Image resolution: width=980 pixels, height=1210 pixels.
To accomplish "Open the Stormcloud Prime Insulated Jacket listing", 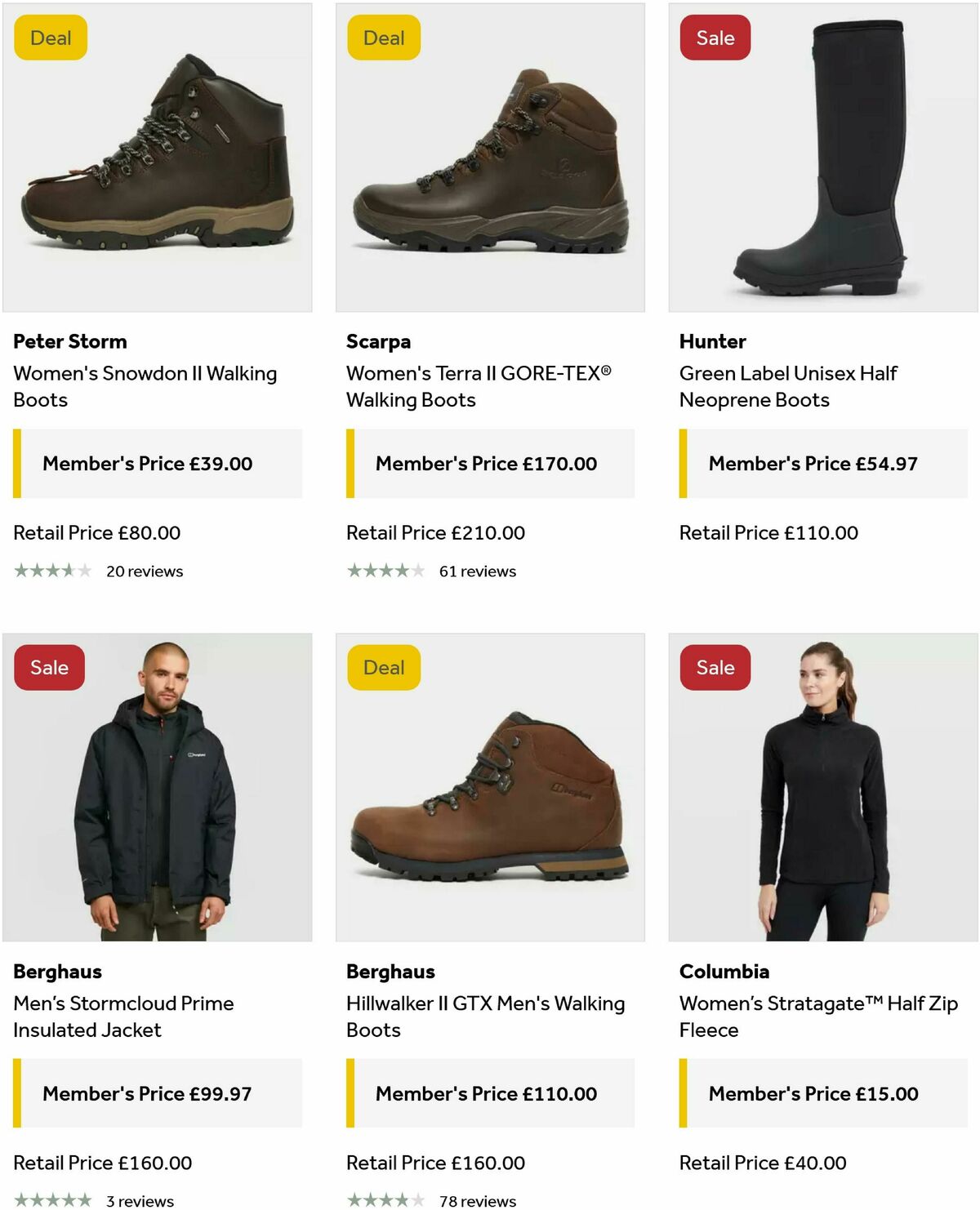I will 124,1016.
